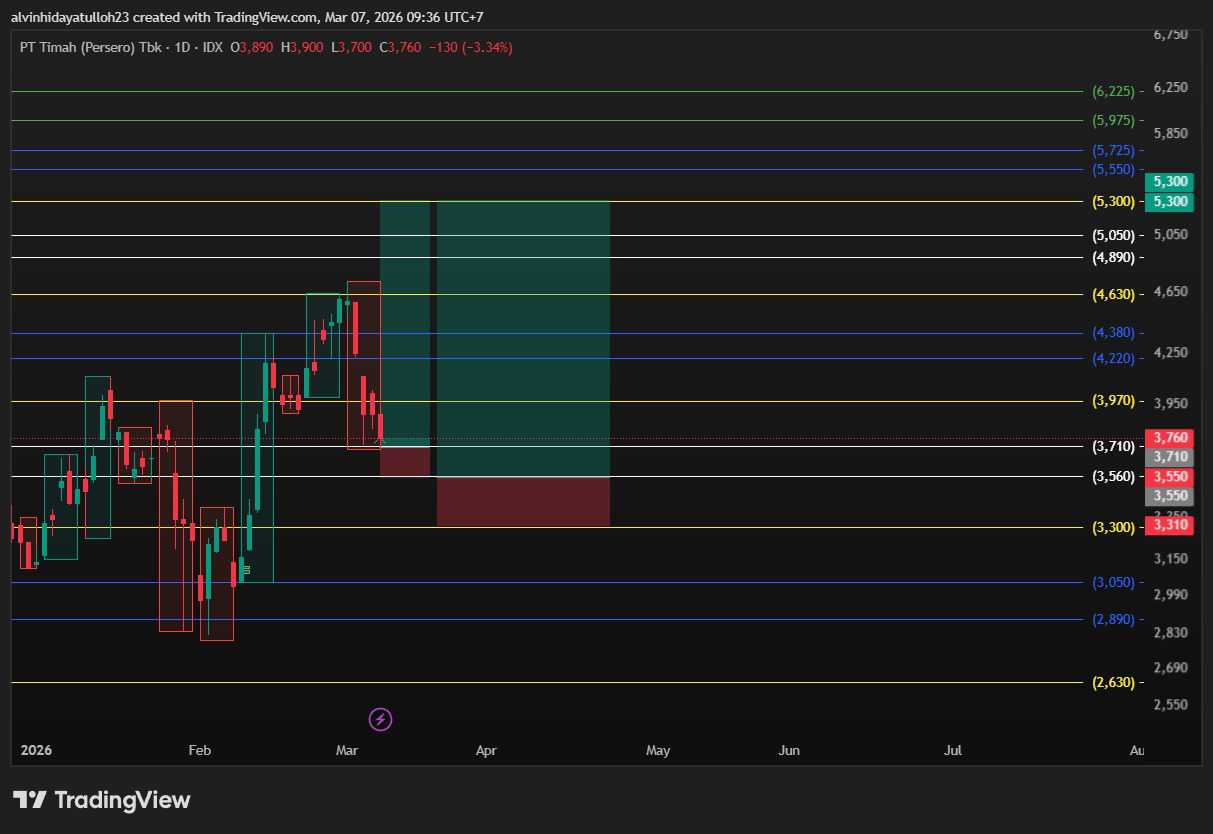1213x834 pixels.
Task: Click the high value H3,900
Action: point(302,47)
